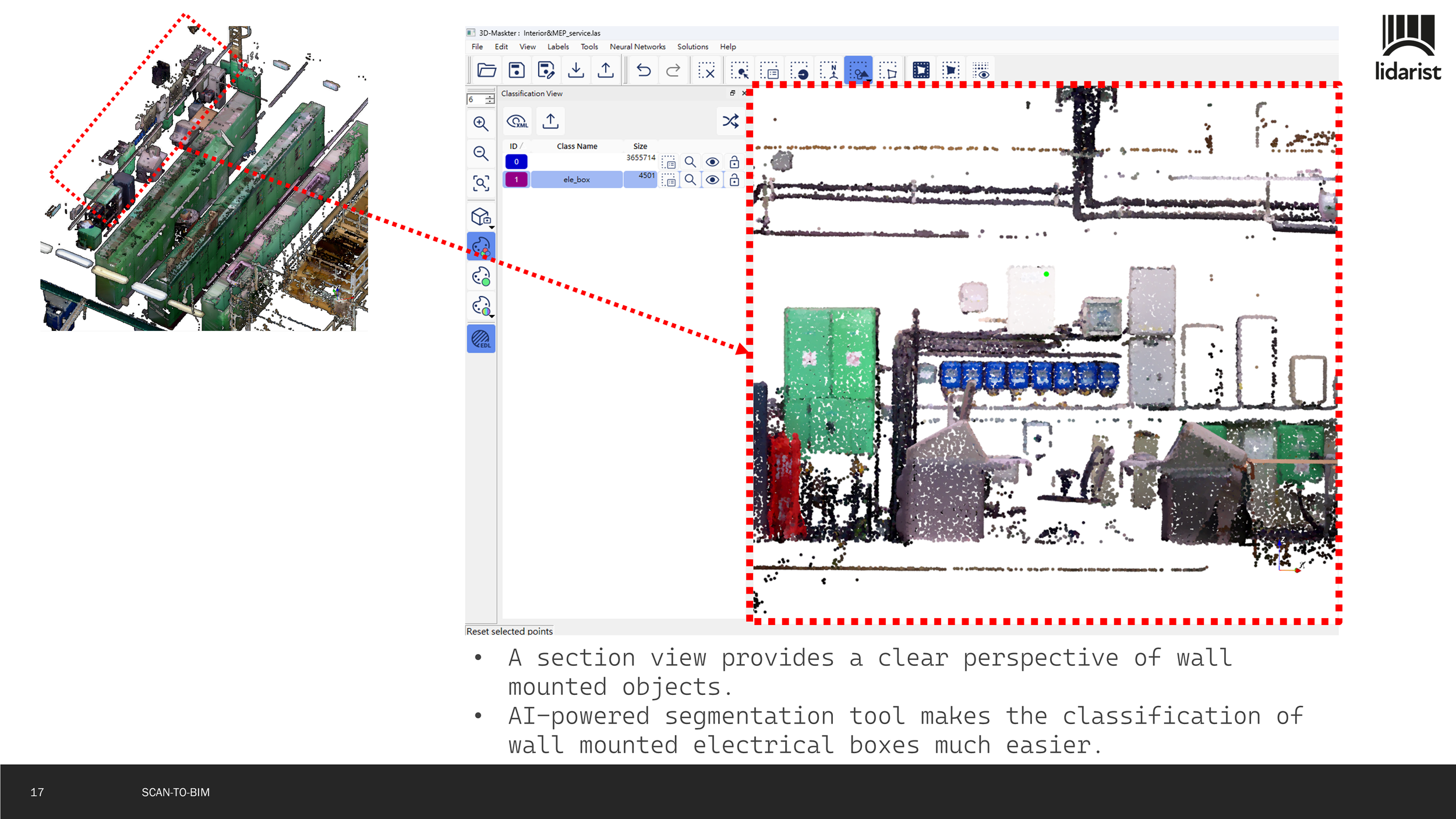Select the highlighted shapes segmentation tool

858,70
